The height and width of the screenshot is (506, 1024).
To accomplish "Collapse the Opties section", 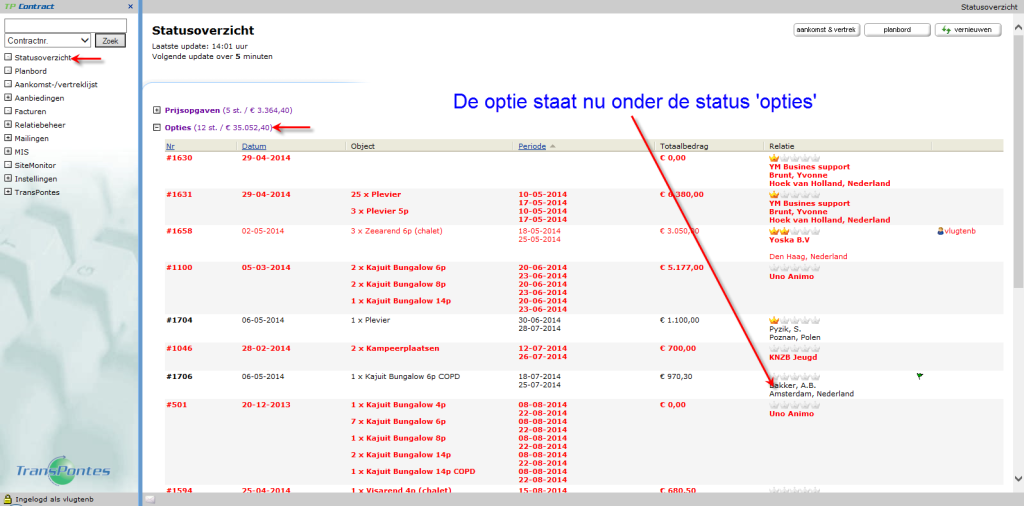I will 156,128.
